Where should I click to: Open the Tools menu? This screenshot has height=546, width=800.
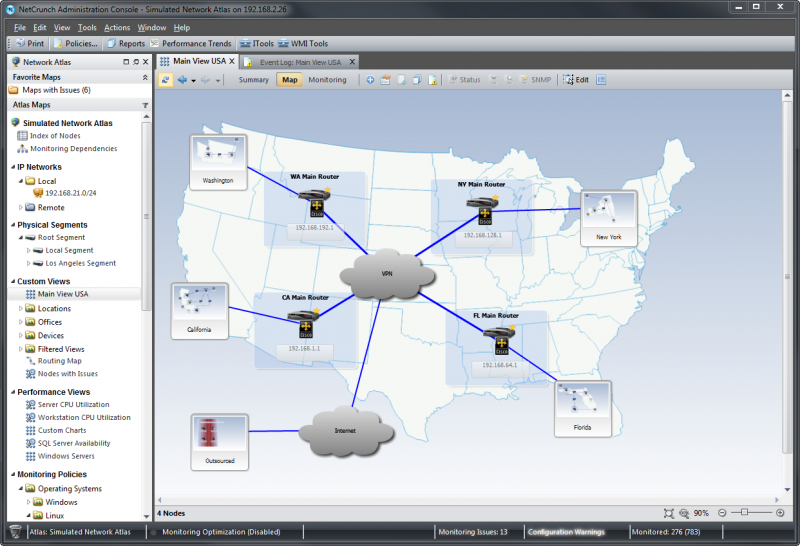point(87,28)
